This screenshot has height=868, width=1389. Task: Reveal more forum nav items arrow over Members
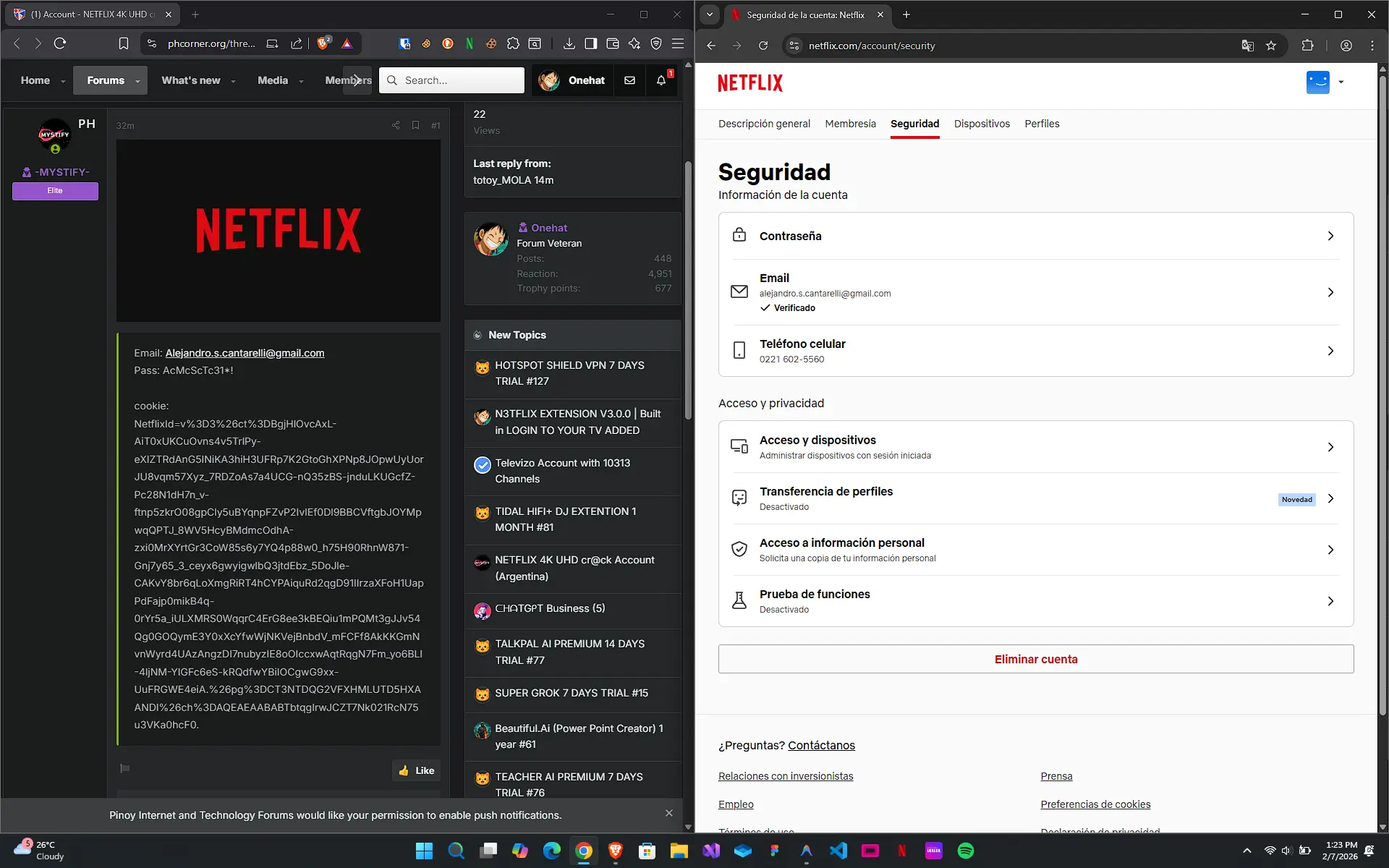357,80
